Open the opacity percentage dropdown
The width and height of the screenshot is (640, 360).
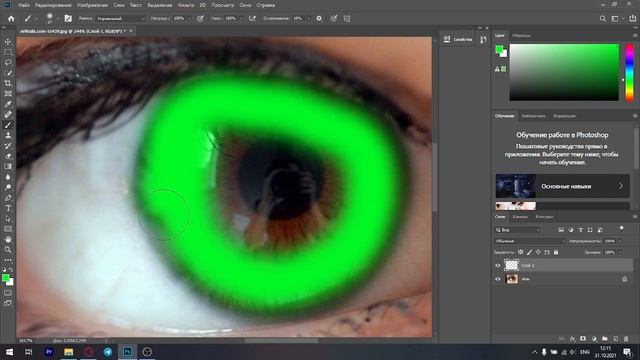tap(189, 18)
